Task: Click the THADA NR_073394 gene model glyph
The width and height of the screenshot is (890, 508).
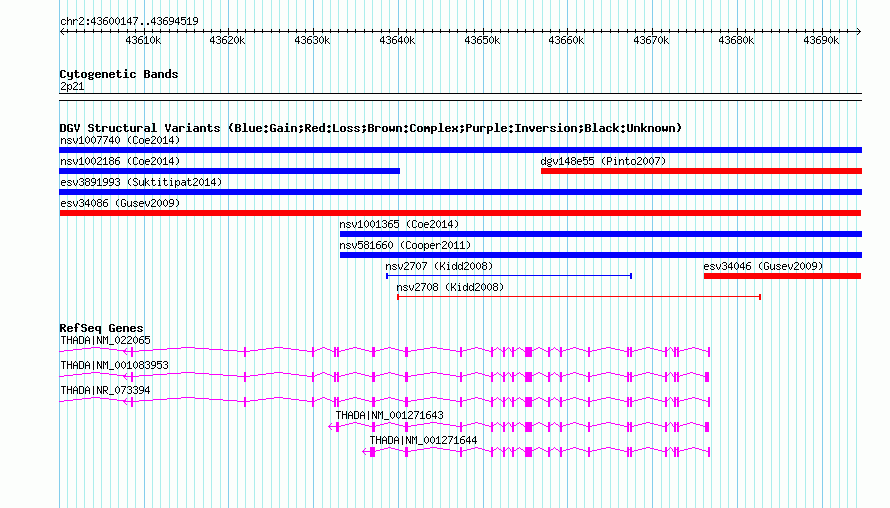Action: tap(385, 402)
